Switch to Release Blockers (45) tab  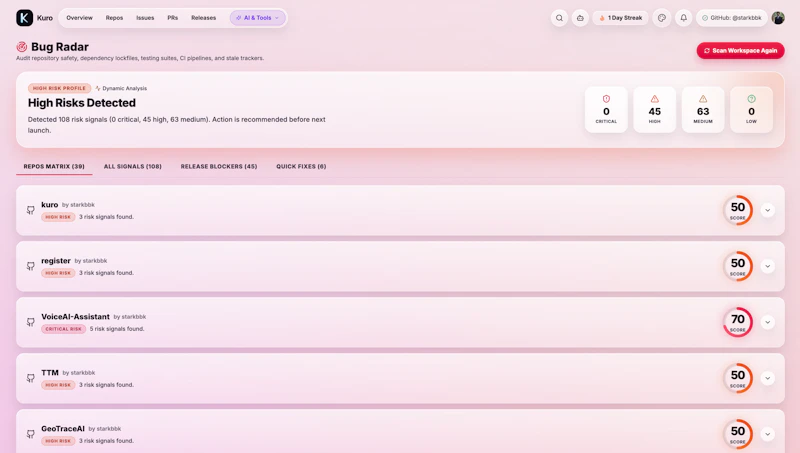pyautogui.click(x=219, y=166)
